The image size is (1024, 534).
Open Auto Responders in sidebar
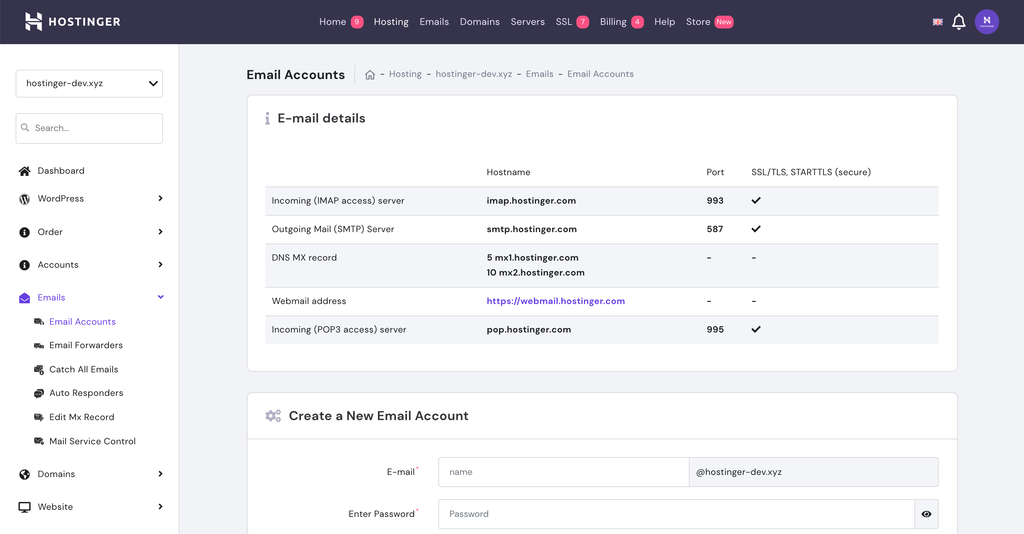(86, 393)
